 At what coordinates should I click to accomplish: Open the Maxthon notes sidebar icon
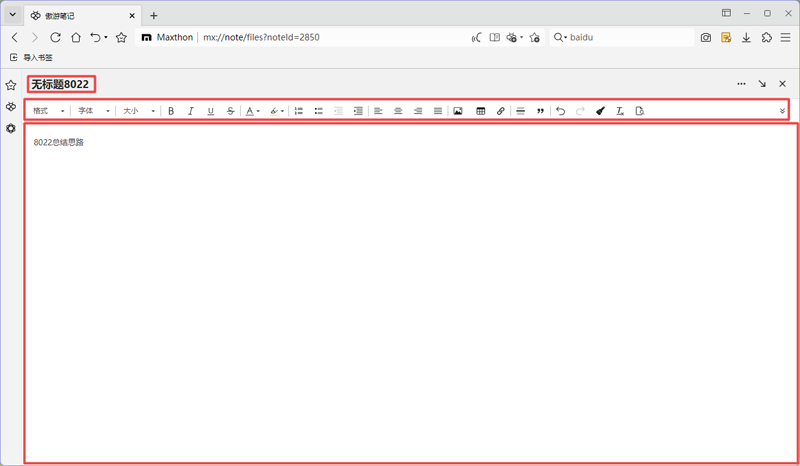[11, 107]
